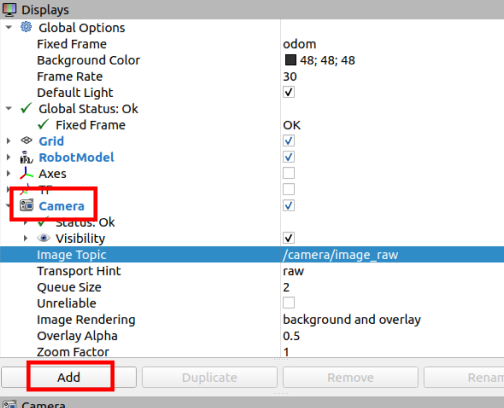Viewport: 504px width, 408px height.
Task: Edit Image Topic /camera/image_raw value
Action: 340,255
